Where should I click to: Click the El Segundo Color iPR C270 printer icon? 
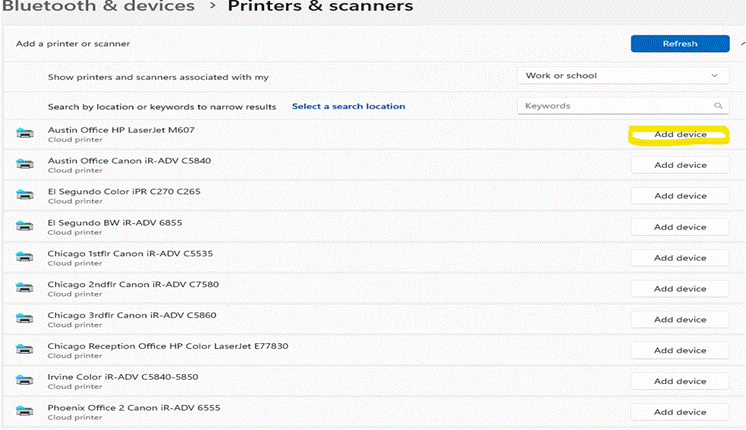pyautogui.click(x=25, y=195)
